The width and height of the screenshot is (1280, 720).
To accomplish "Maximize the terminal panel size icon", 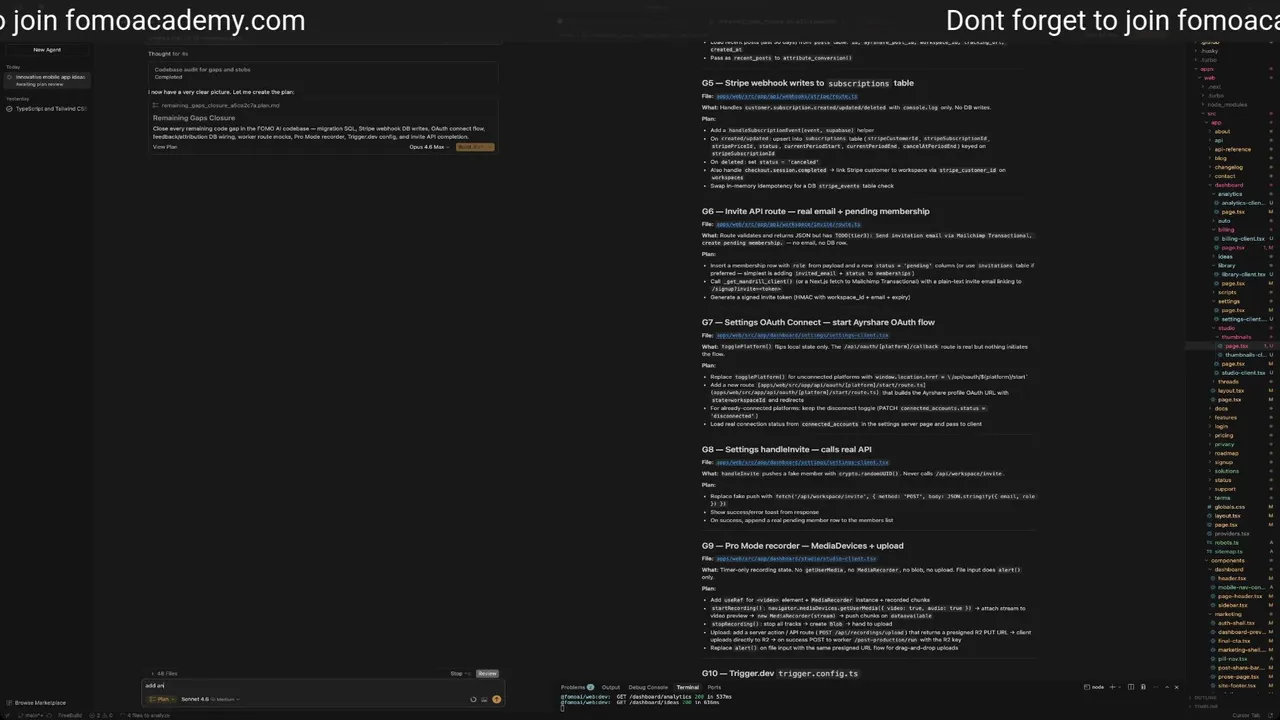I will (1165, 687).
